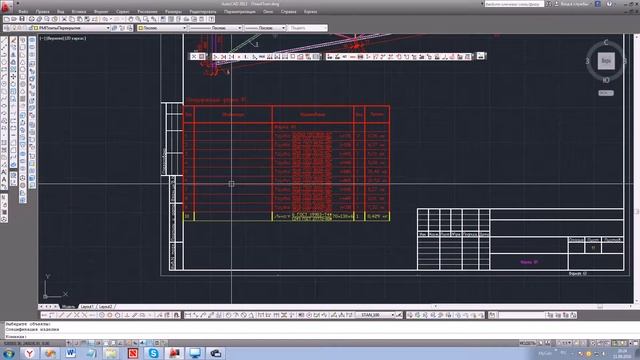Open Yandex browser from the taskbar
The width and height of the screenshot is (640, 360).
click(x=29, y=353)
